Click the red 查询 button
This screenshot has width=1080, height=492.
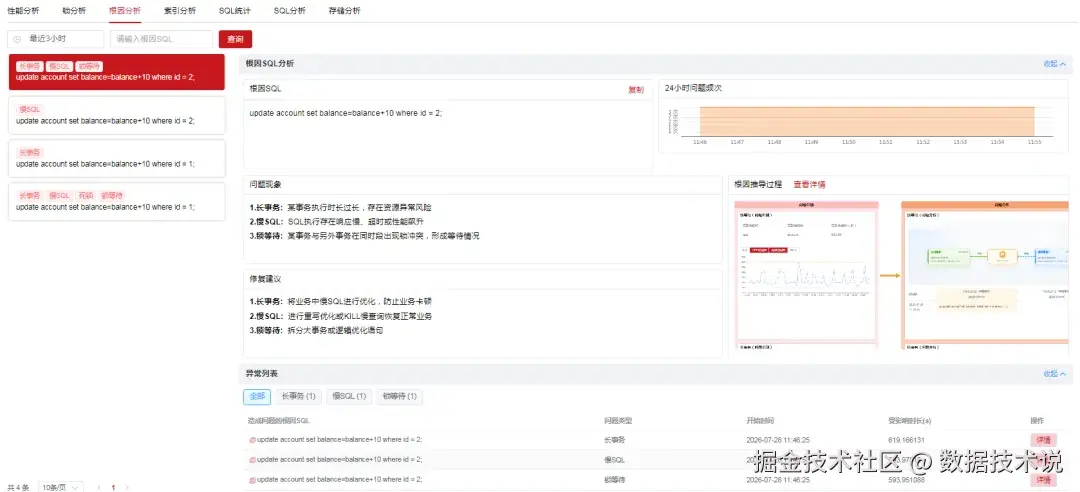236,39
